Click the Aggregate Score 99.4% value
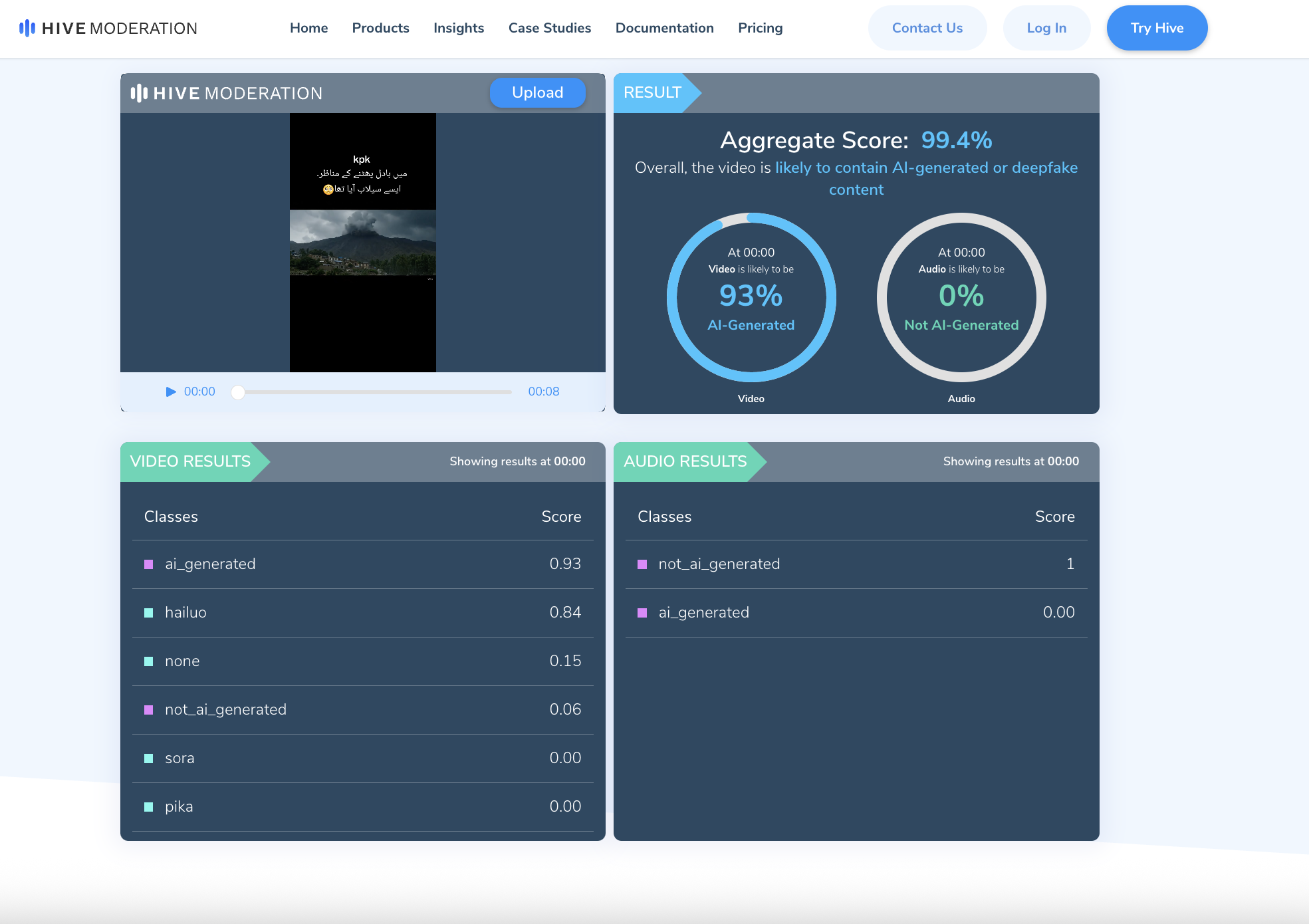 (x=956, y=140)
